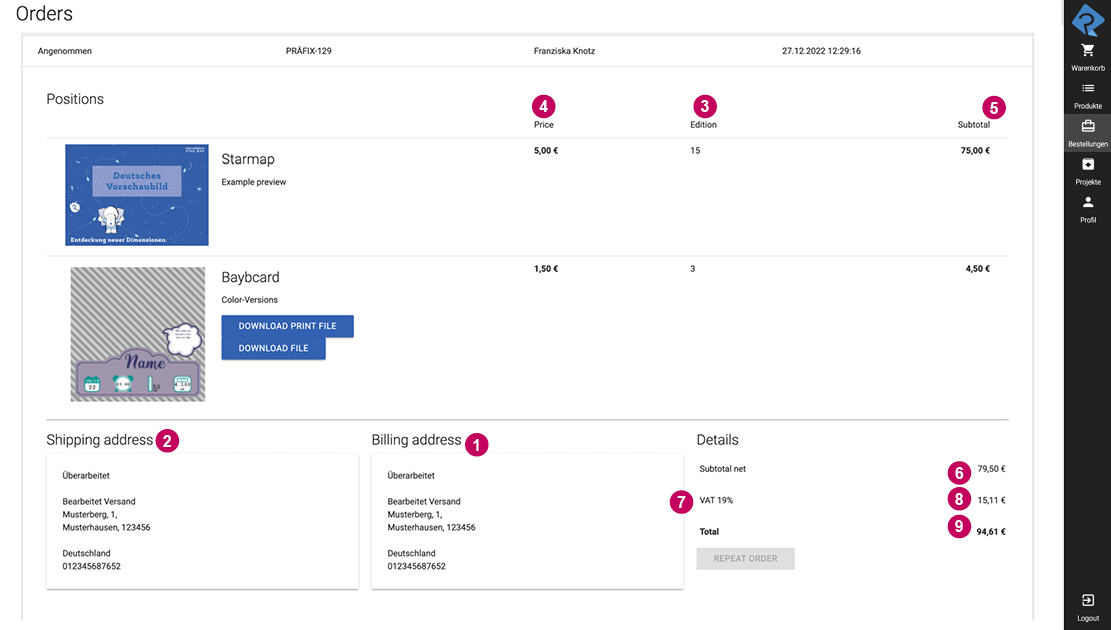Click the Baybcard name preview image
The width and height of the screenshot is (1111, 630).
coord(137,334)
